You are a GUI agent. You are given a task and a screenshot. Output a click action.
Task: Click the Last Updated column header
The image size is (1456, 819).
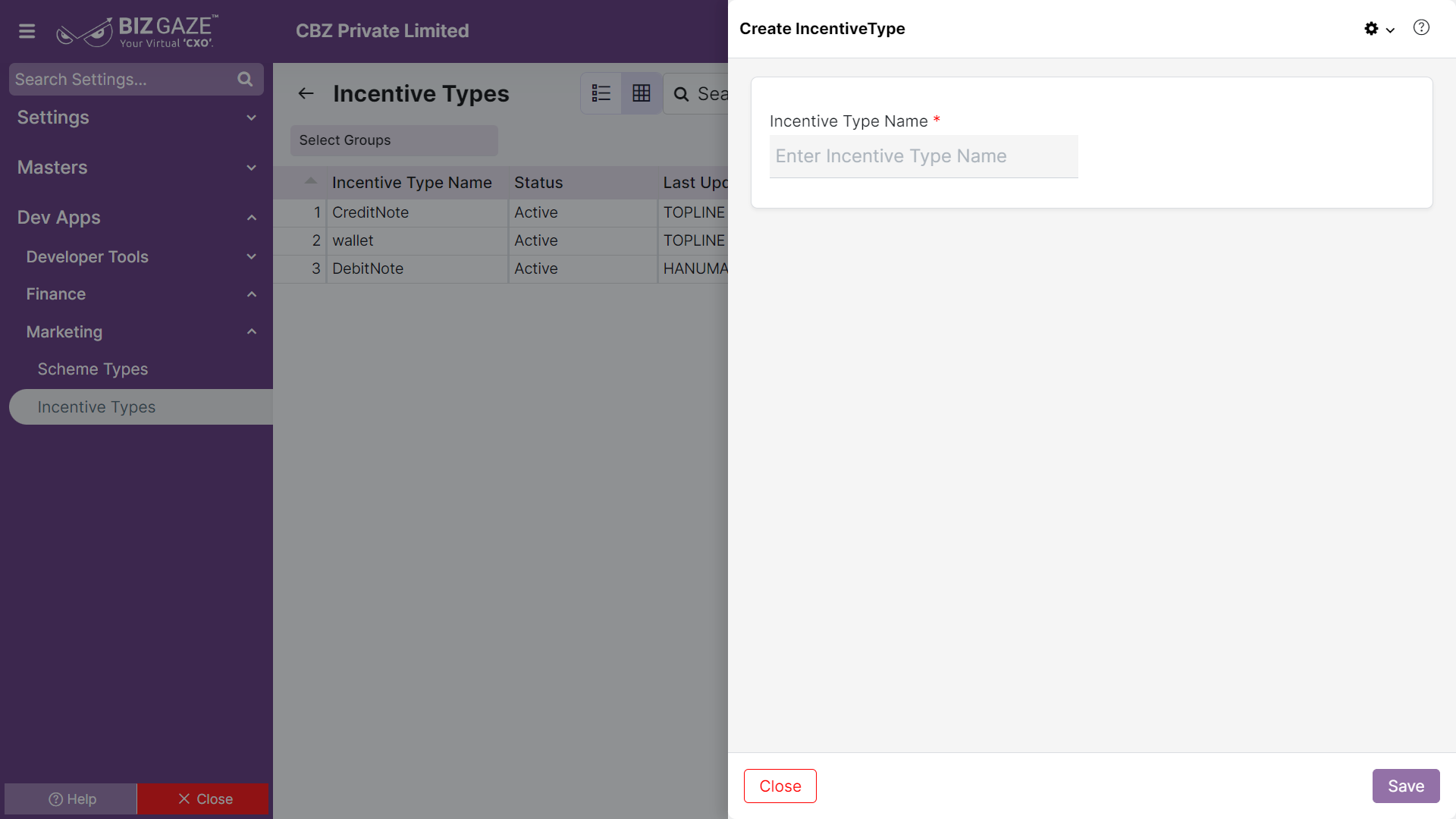[694, 183]
